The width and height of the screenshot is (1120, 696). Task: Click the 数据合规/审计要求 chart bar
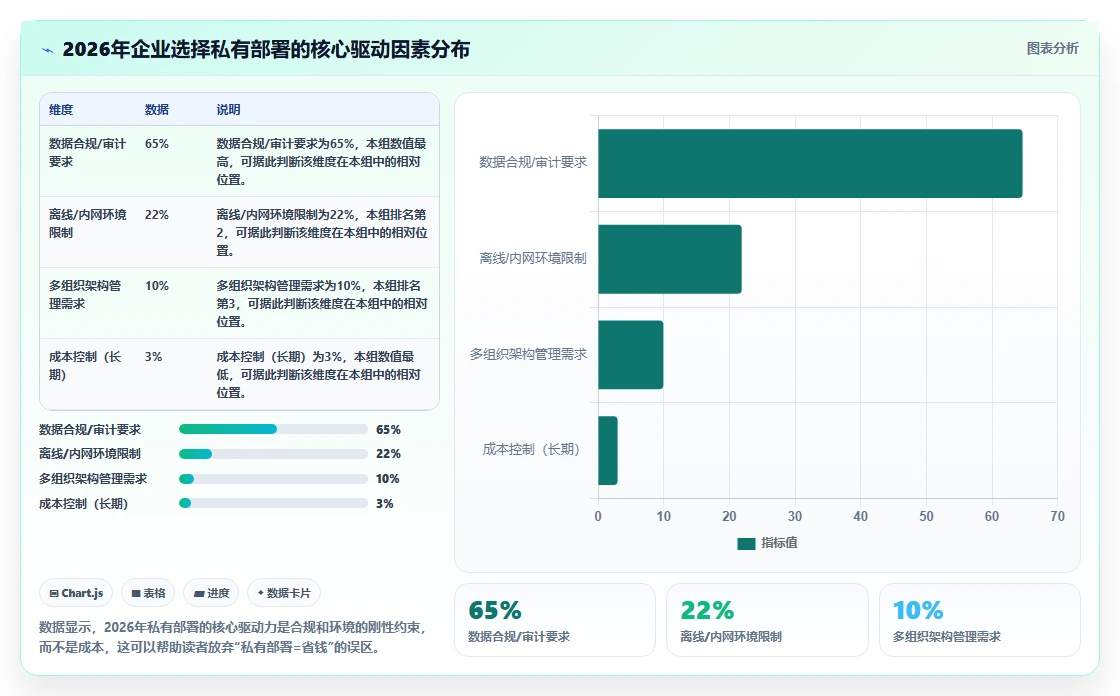pyautogui.click(x=810, y=164)
